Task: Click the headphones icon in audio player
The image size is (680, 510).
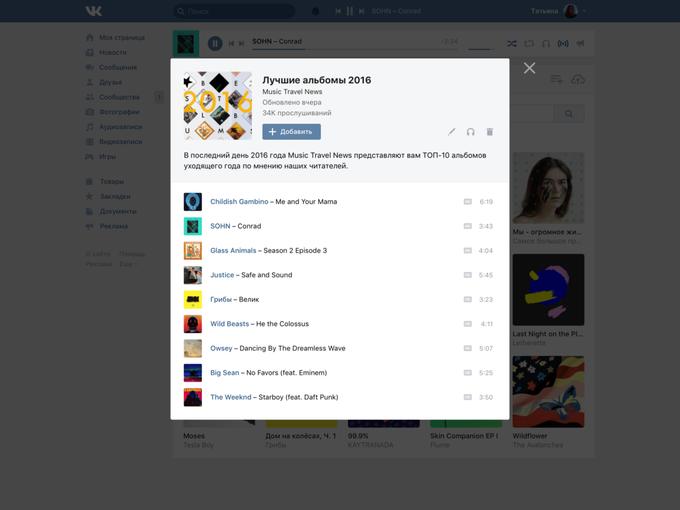Action: 546,43
